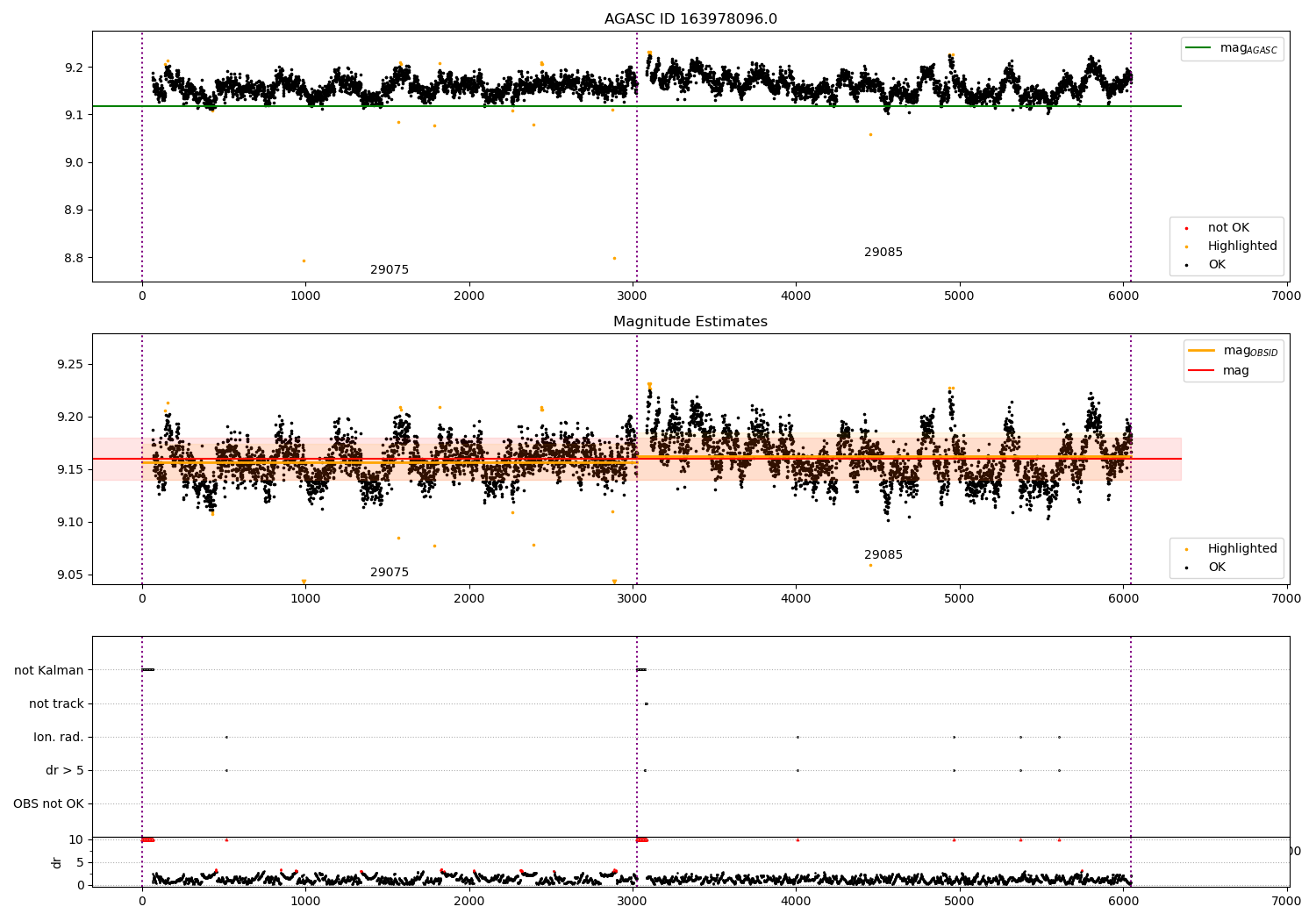The height and width of the screenshot is (921, 1316).
Task: Click the red 'mag' legend line sample
Action: pyautogui.click(x=1201, y=370)
